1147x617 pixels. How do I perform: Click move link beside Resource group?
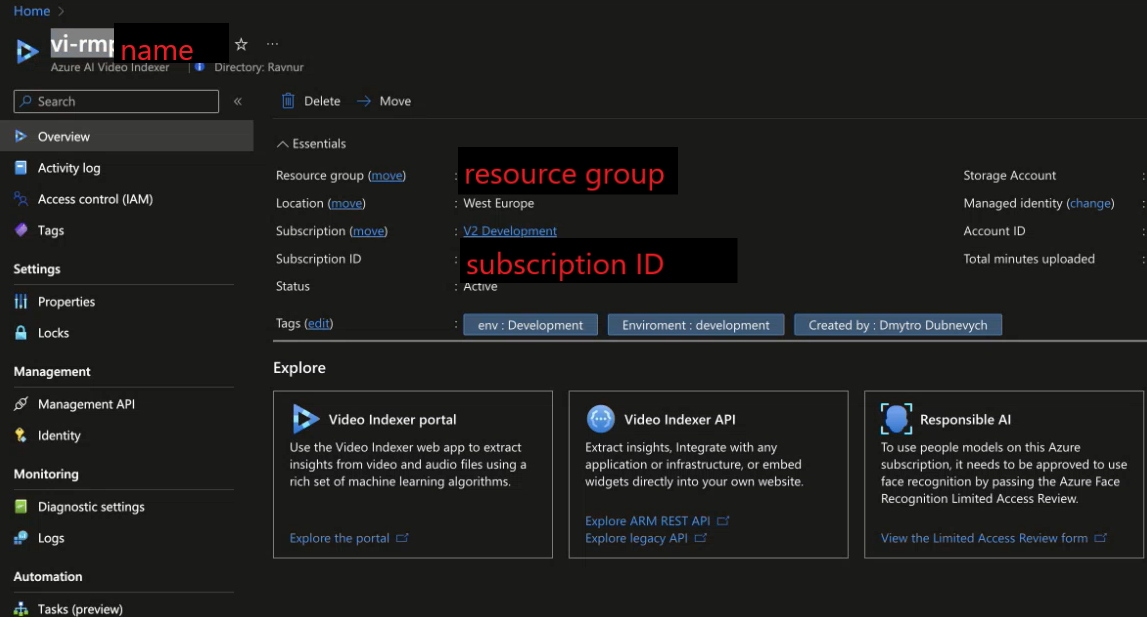click(387, 176)
